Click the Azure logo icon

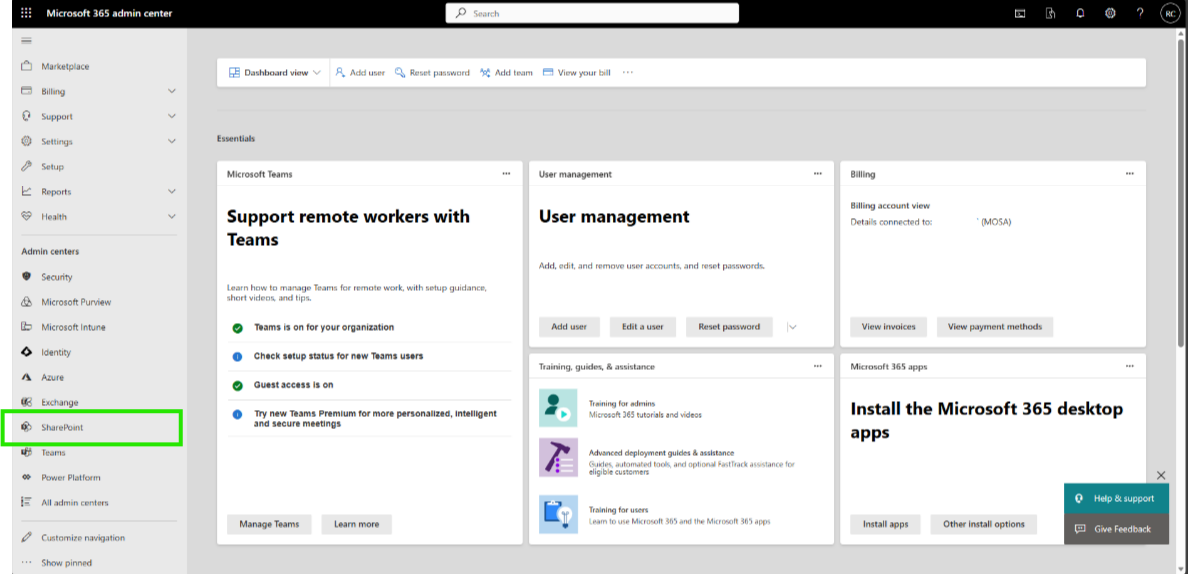pos(27,376)
